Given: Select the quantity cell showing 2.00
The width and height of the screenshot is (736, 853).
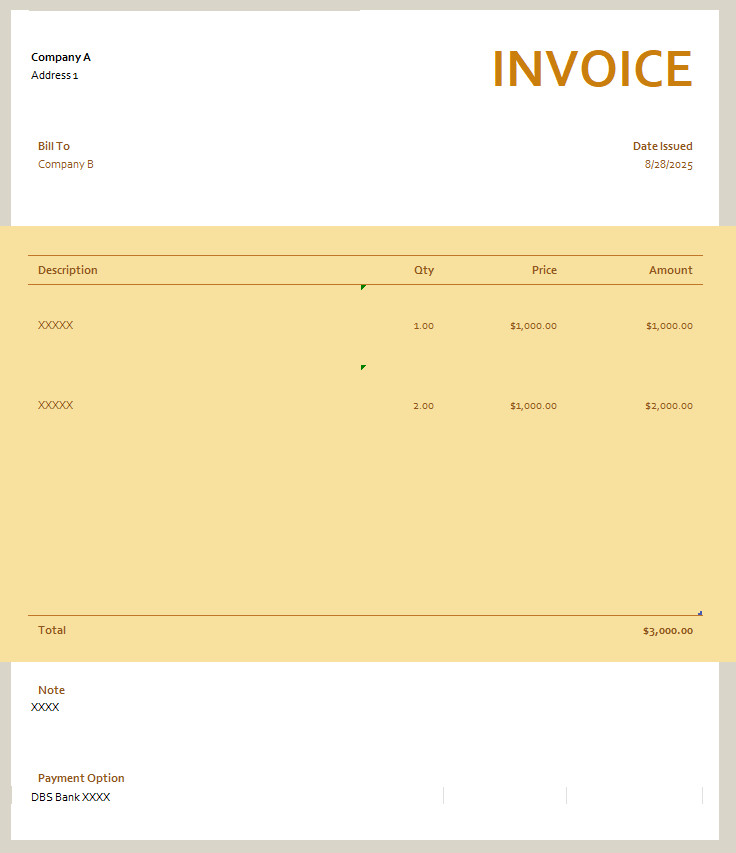Looking at the screenshot, I should click(423, 406).
